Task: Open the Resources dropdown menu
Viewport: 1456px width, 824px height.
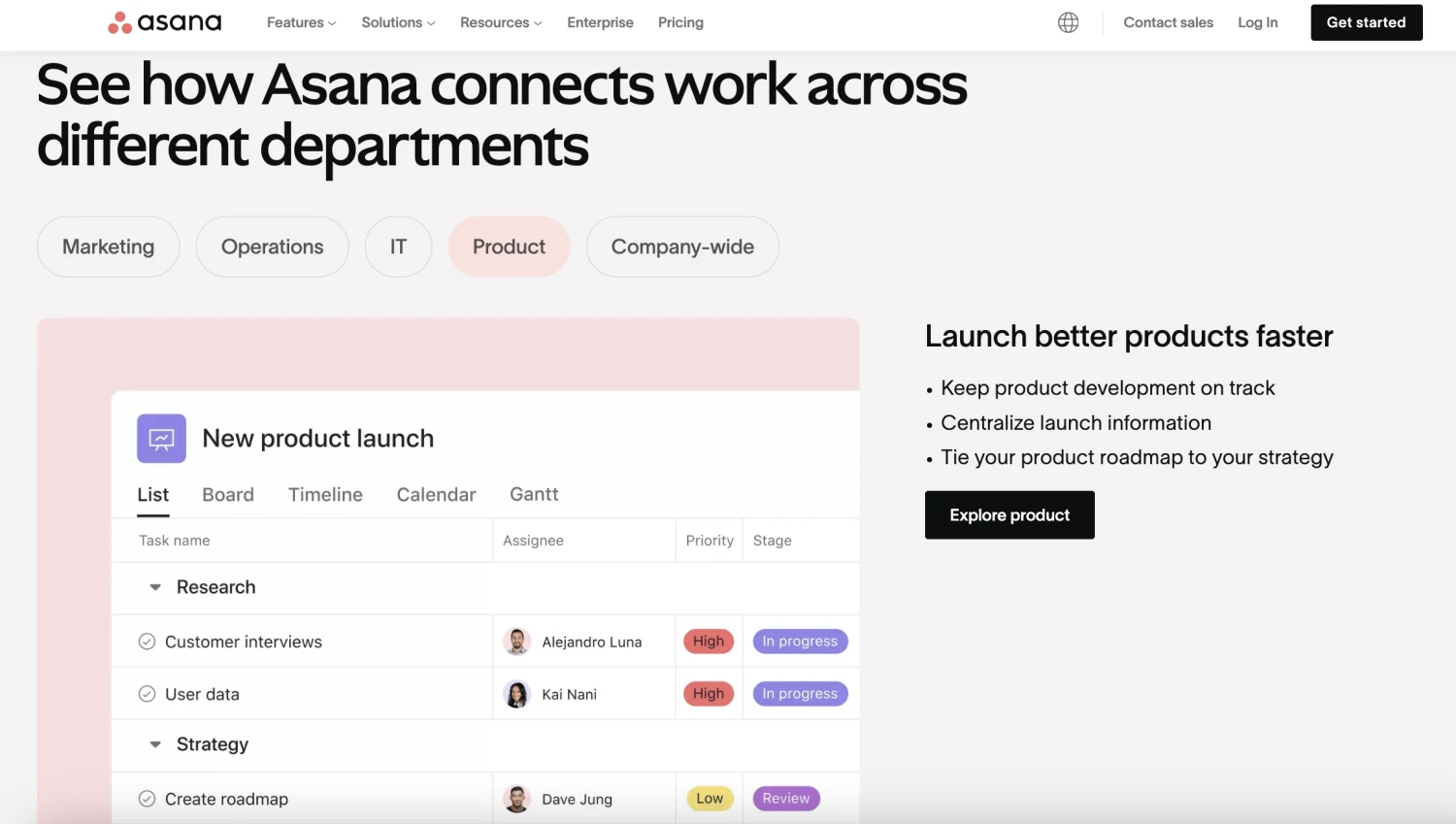Action: [x=501, y=22]
